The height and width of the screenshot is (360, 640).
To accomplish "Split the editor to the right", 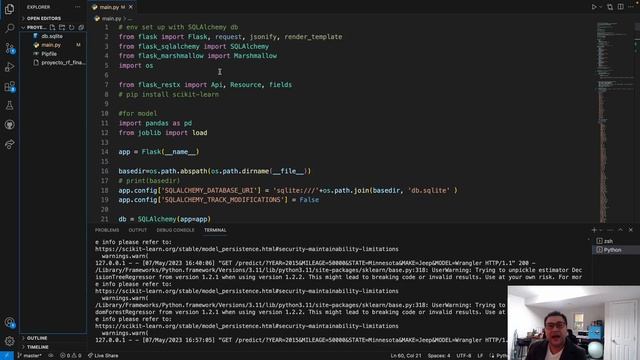I will [x=620, y=7].
